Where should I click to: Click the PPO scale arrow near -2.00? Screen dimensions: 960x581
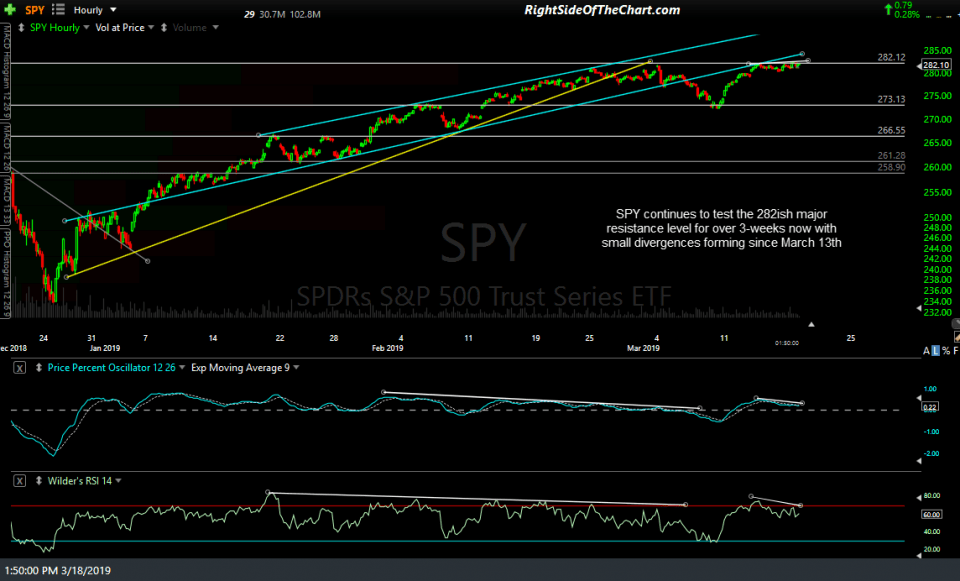[x=918, y=461]
